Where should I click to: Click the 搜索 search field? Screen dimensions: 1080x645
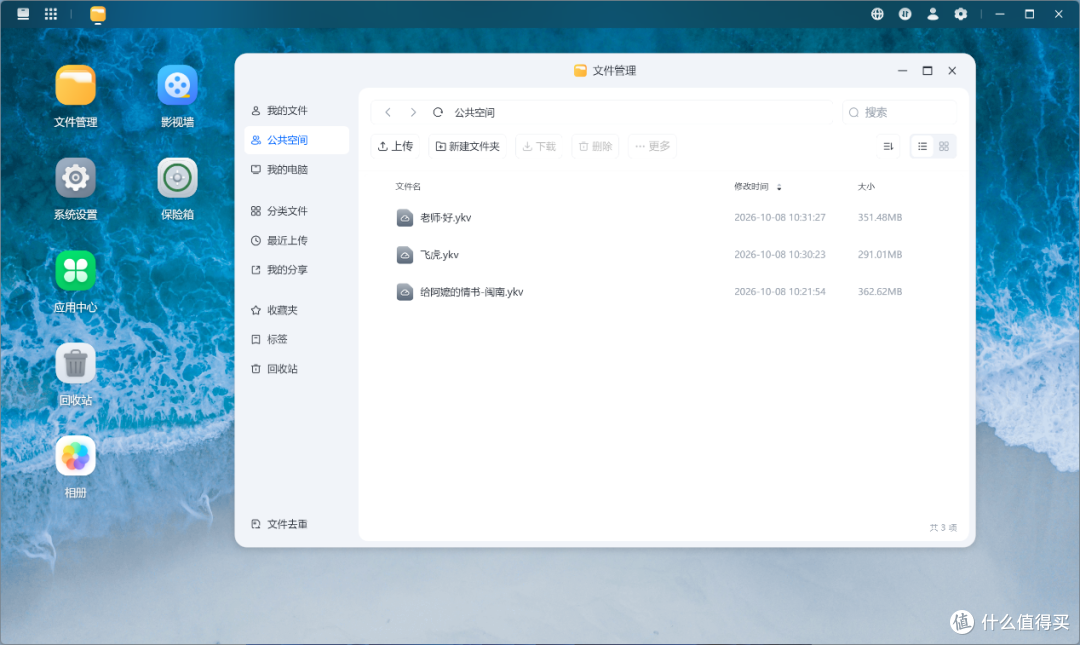point(900,112)
